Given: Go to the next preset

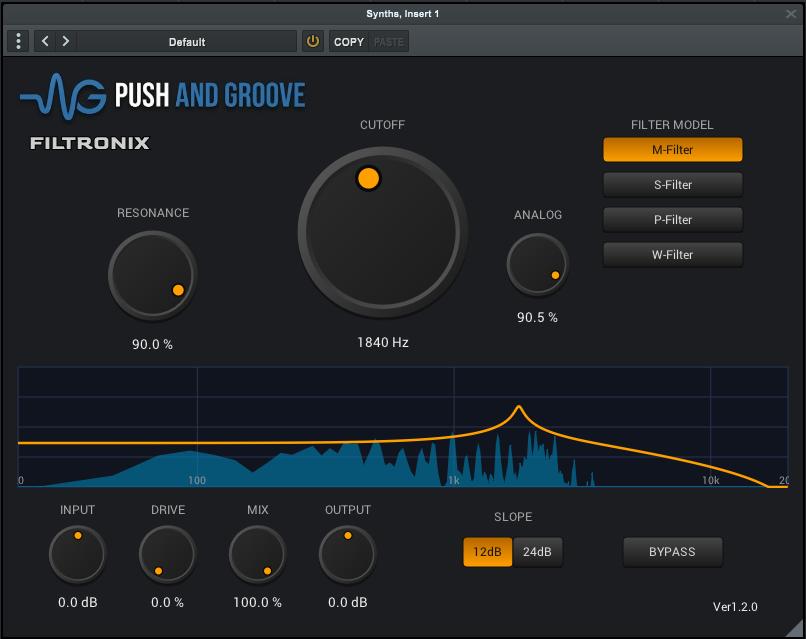Looking at the screenshot, I should (x=66, y=41).
